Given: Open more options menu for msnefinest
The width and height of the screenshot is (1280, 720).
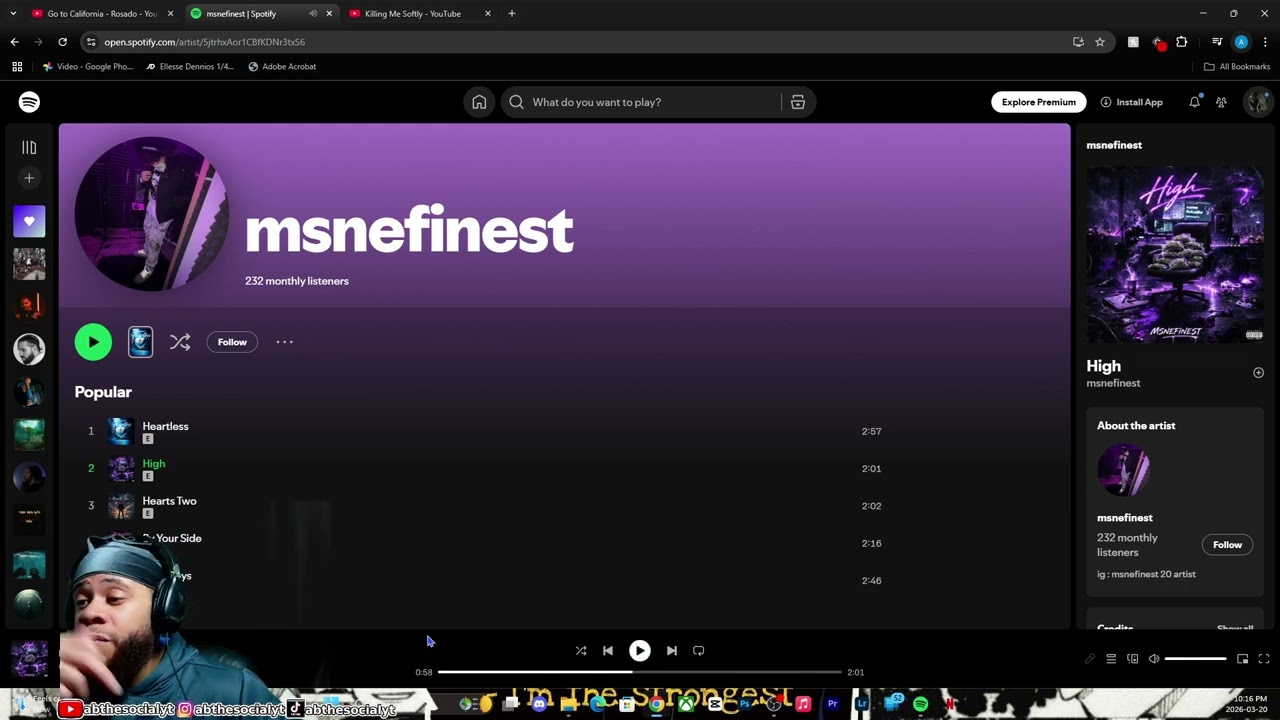Looking at the screenshot, I should [284, 342].
